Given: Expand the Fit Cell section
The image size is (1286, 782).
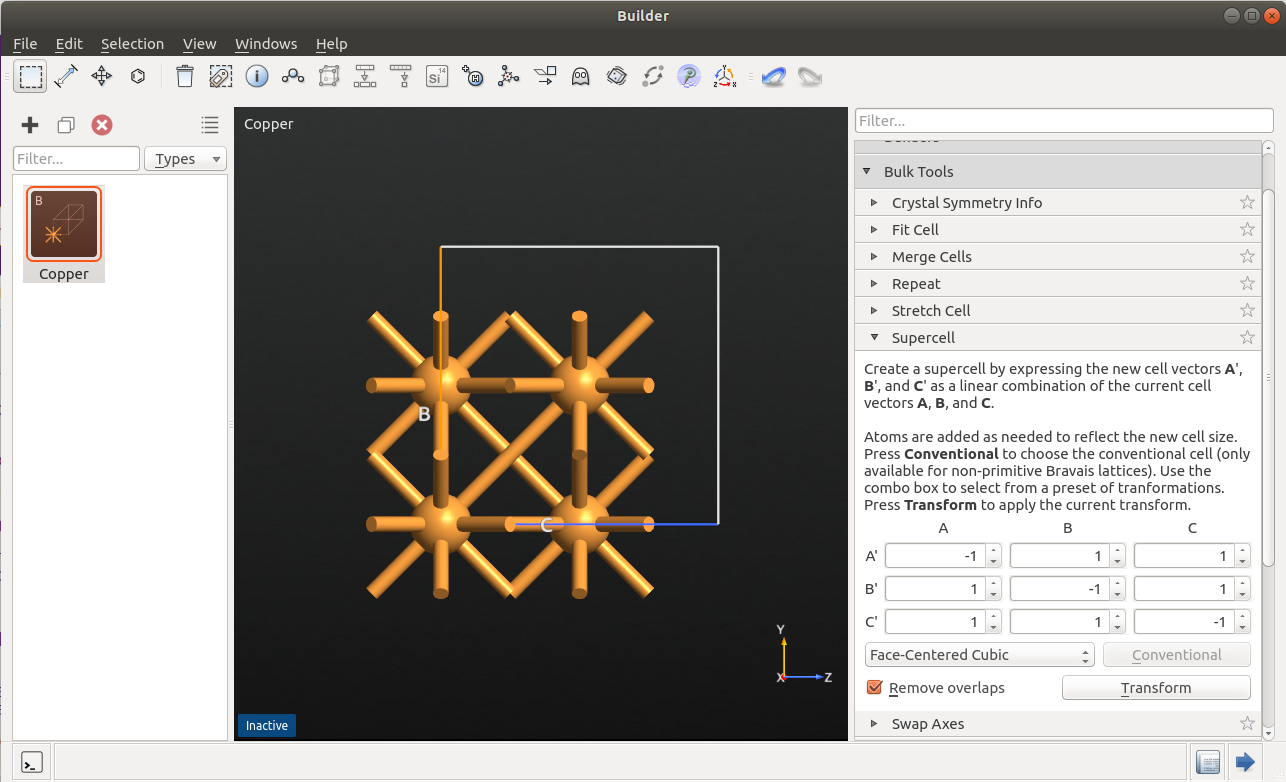Looking at the screenshot, I should coord(874,229).
